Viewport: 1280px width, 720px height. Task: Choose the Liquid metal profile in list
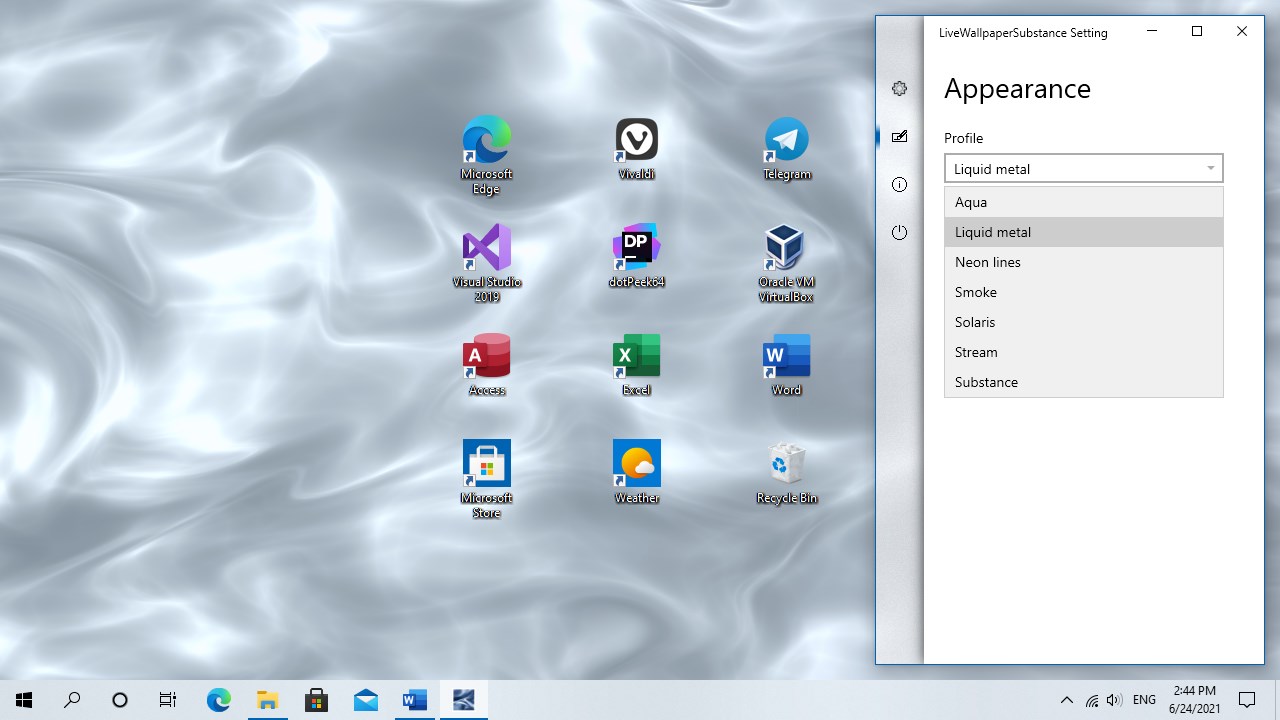coord(1083,232)
